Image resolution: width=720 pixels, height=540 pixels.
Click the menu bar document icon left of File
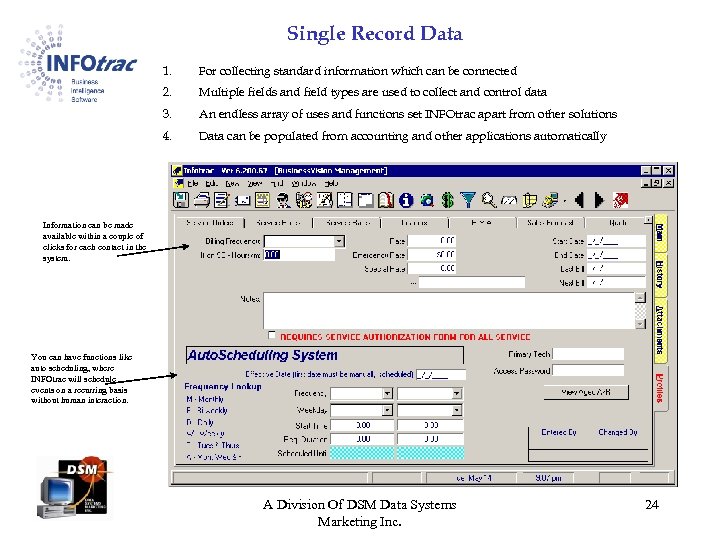pyautogui.click(x=179, y=183)
